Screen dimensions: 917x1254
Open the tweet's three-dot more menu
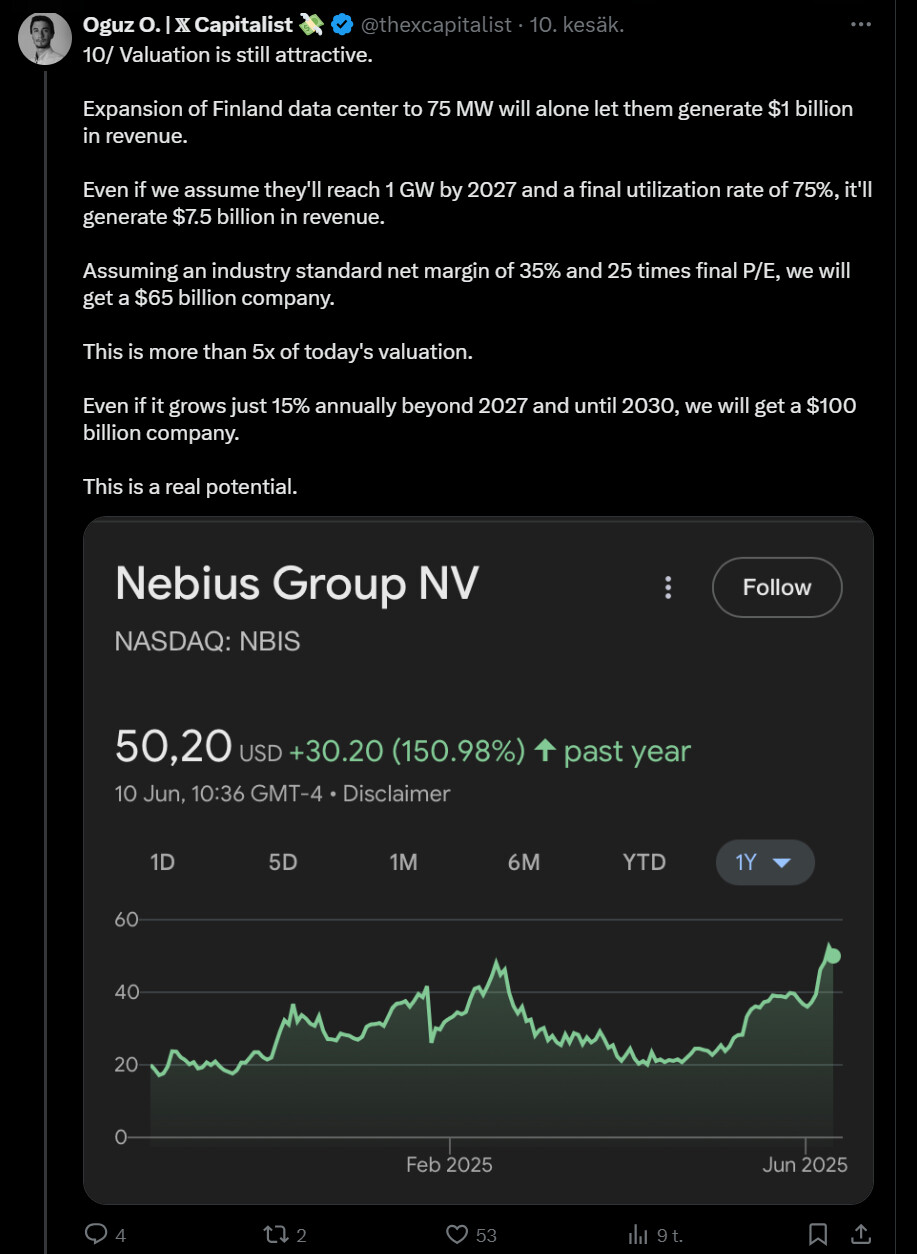pyautogui.click(x=859, y=24)
